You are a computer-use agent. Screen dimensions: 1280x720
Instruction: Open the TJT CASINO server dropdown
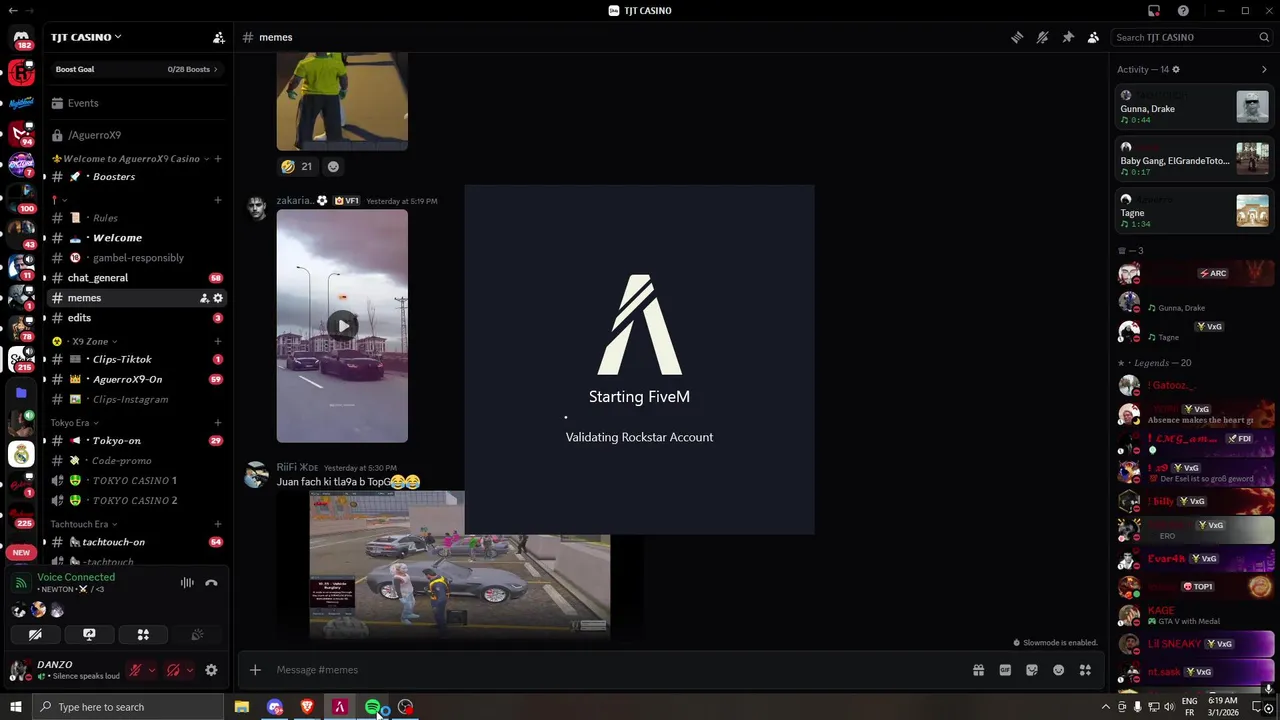point(86,37)
